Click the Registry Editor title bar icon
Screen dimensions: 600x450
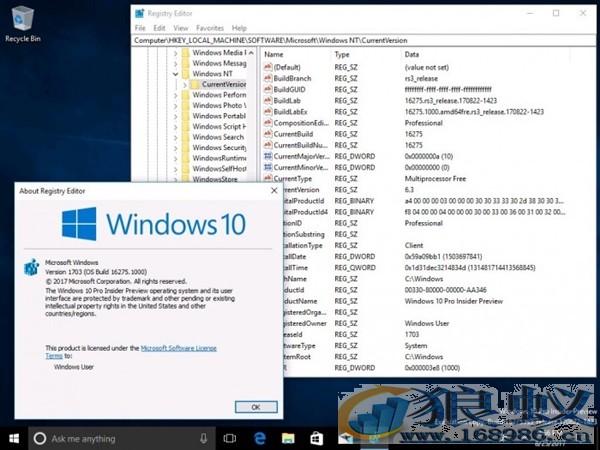pos(140,13)
